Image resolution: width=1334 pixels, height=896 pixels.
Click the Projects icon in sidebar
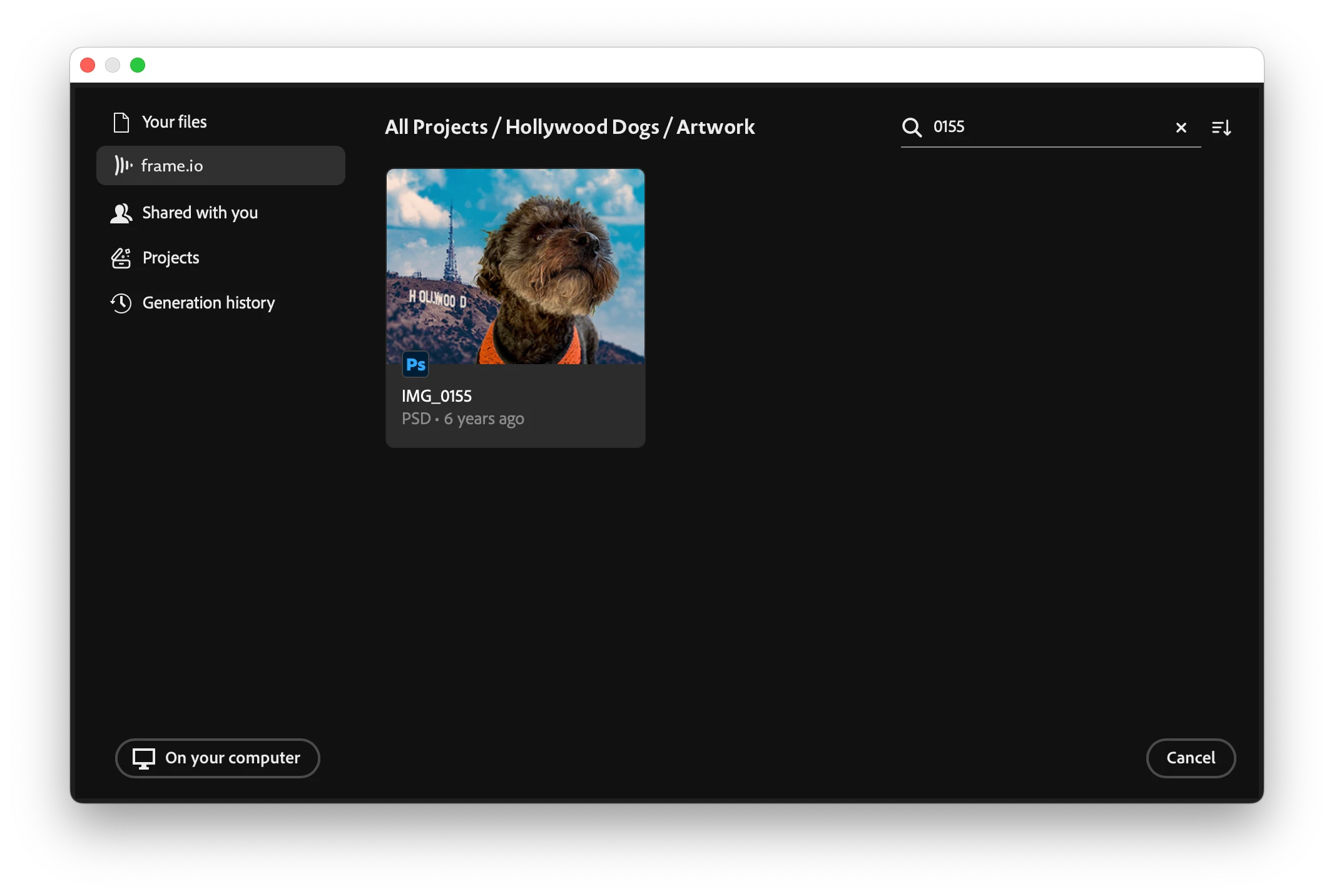click(x=121, y=258)
